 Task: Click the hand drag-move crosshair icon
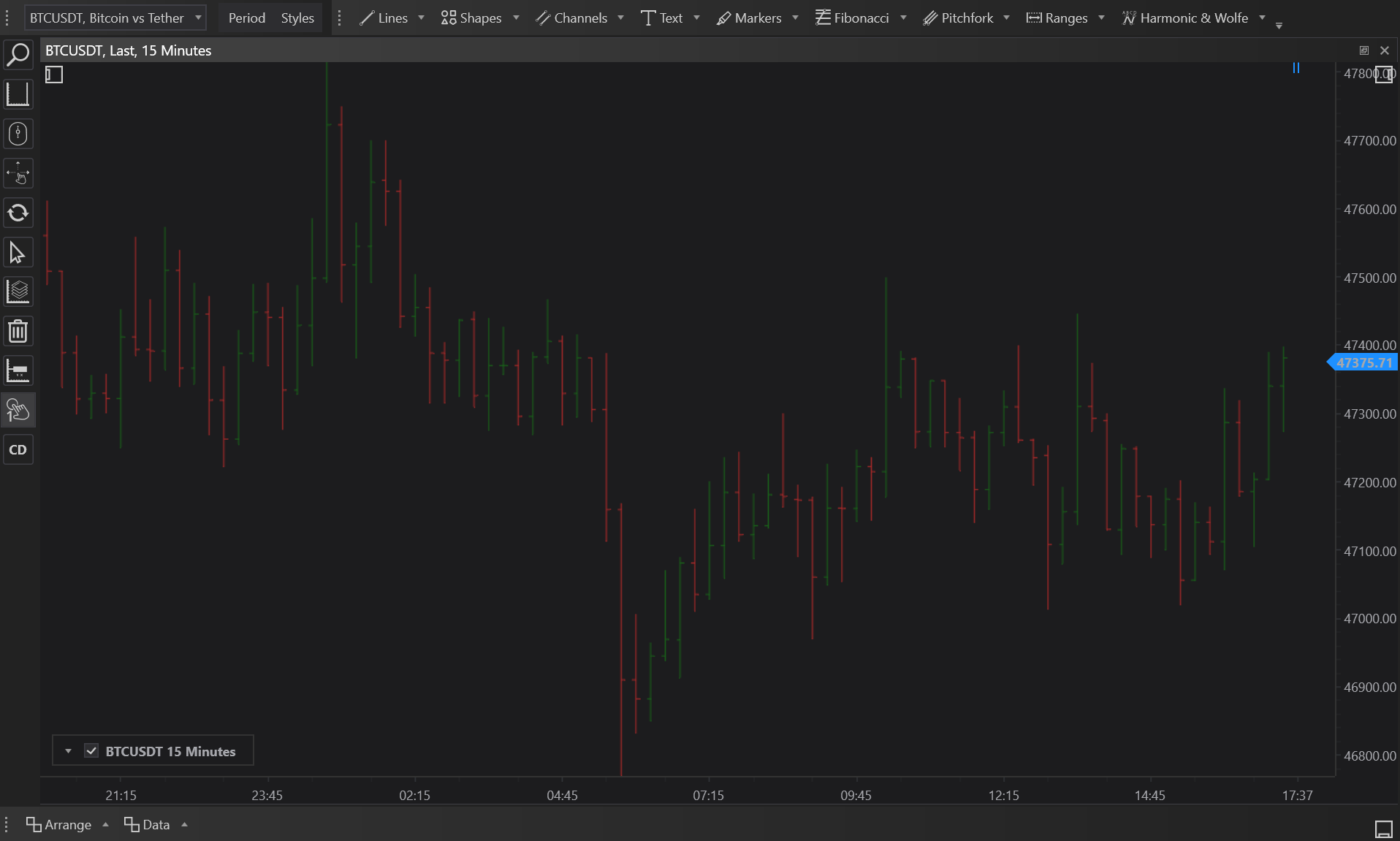pyautogui.click(x=18, y=173)
